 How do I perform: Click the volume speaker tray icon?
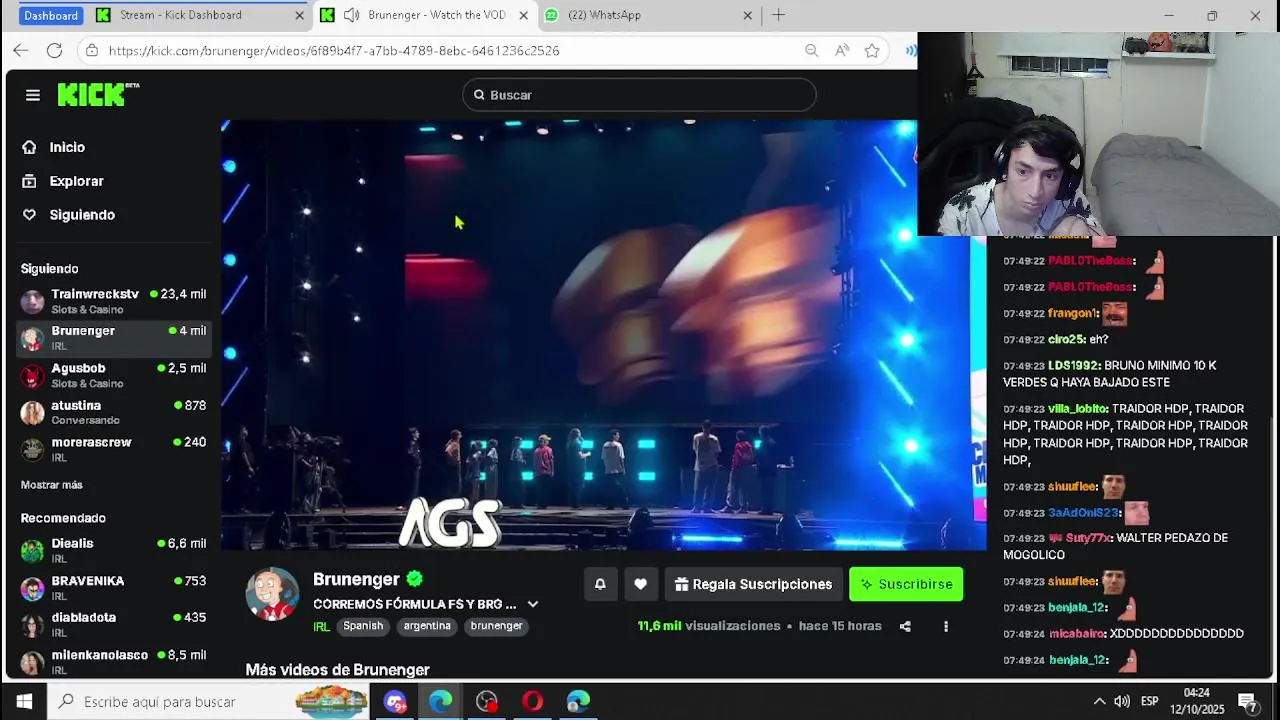[x=1122, y=701]
